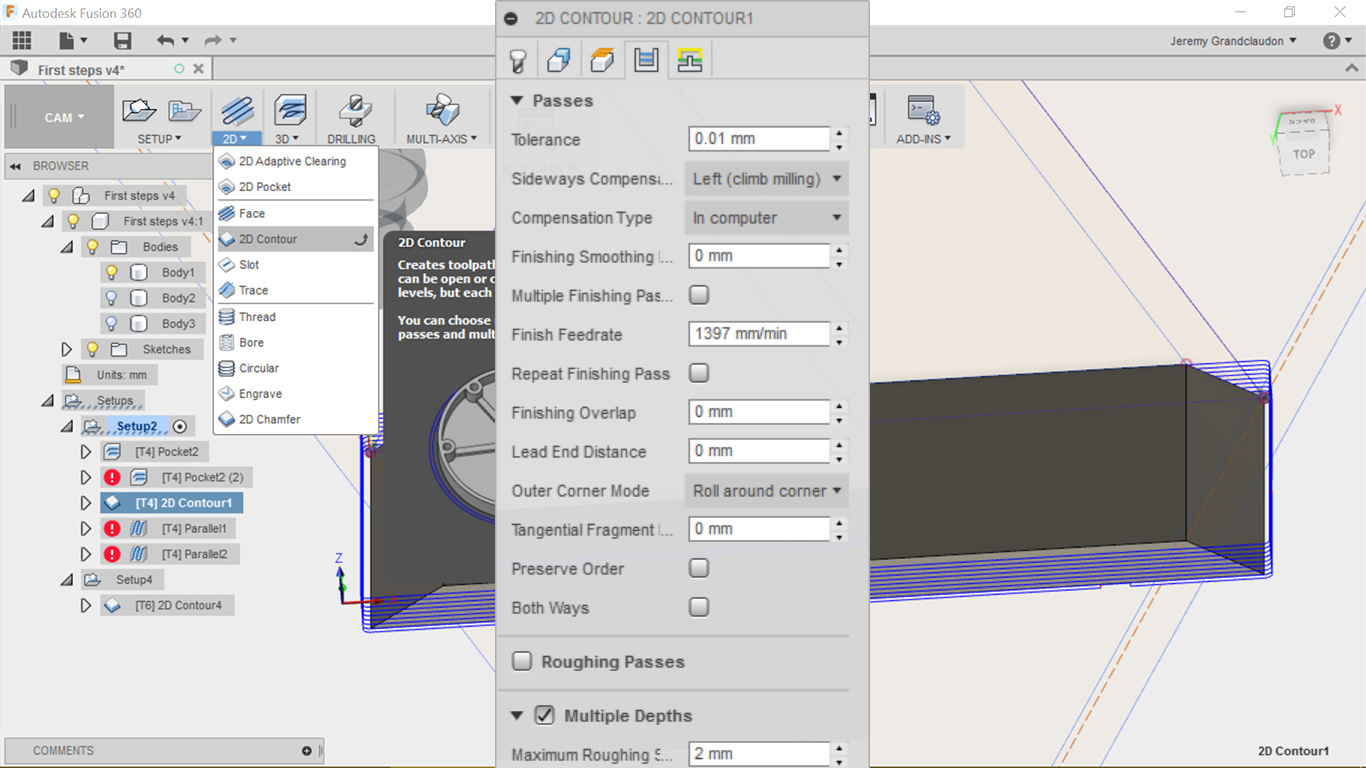Enable Multiple Finishing Passes checkbox
The image size is (1366, 768).
pos(699,295)
